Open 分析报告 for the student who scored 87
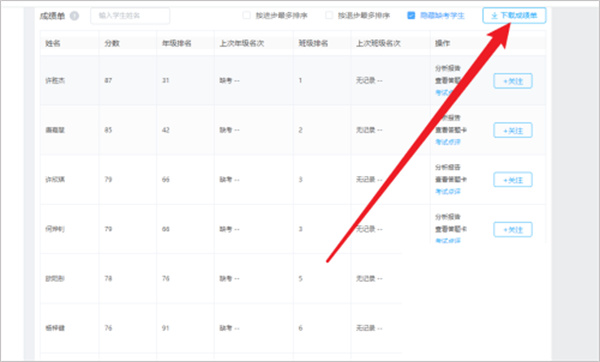Screen dimensions: 600x362 448,68
